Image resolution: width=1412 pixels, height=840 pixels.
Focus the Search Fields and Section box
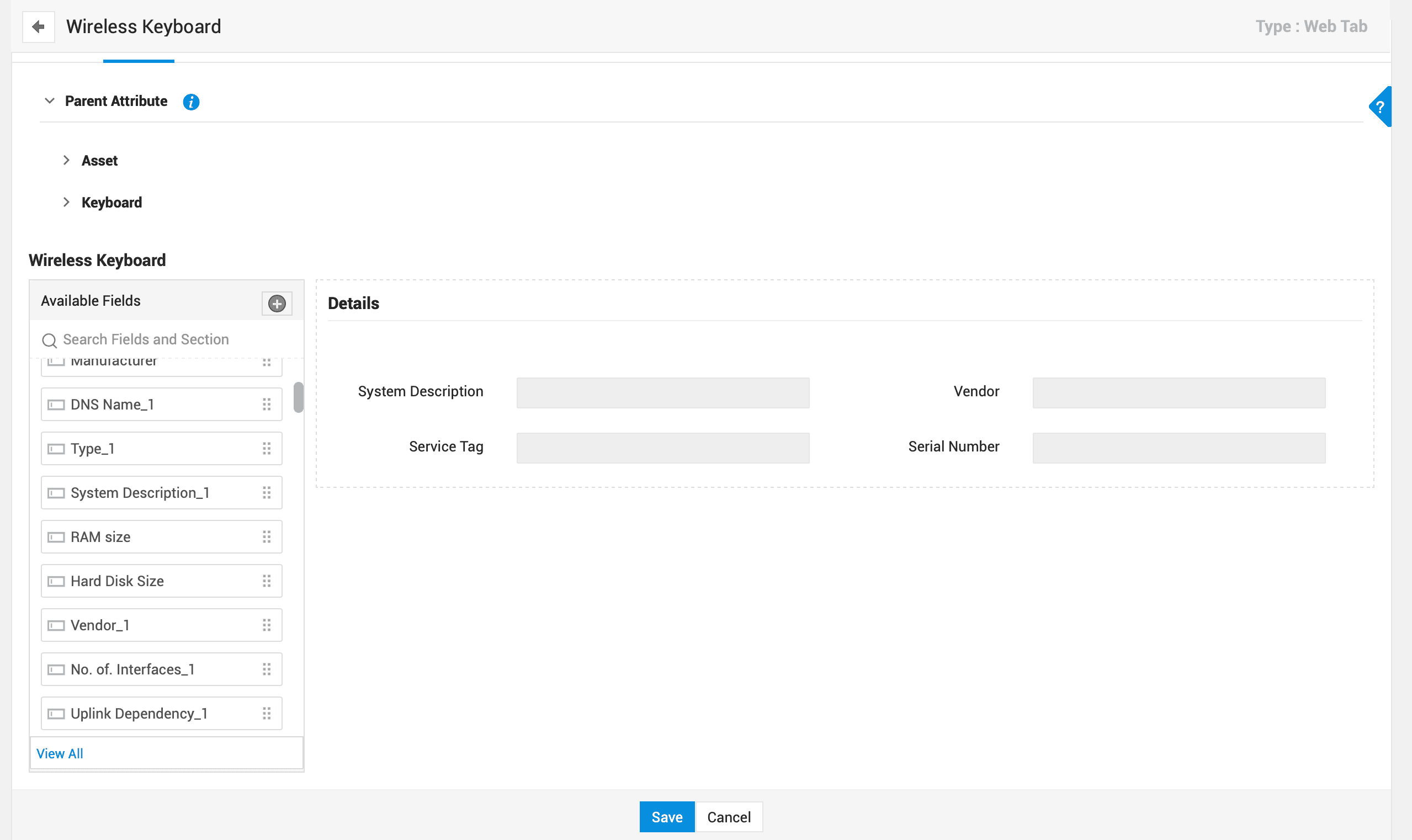(x=170, y=339)
